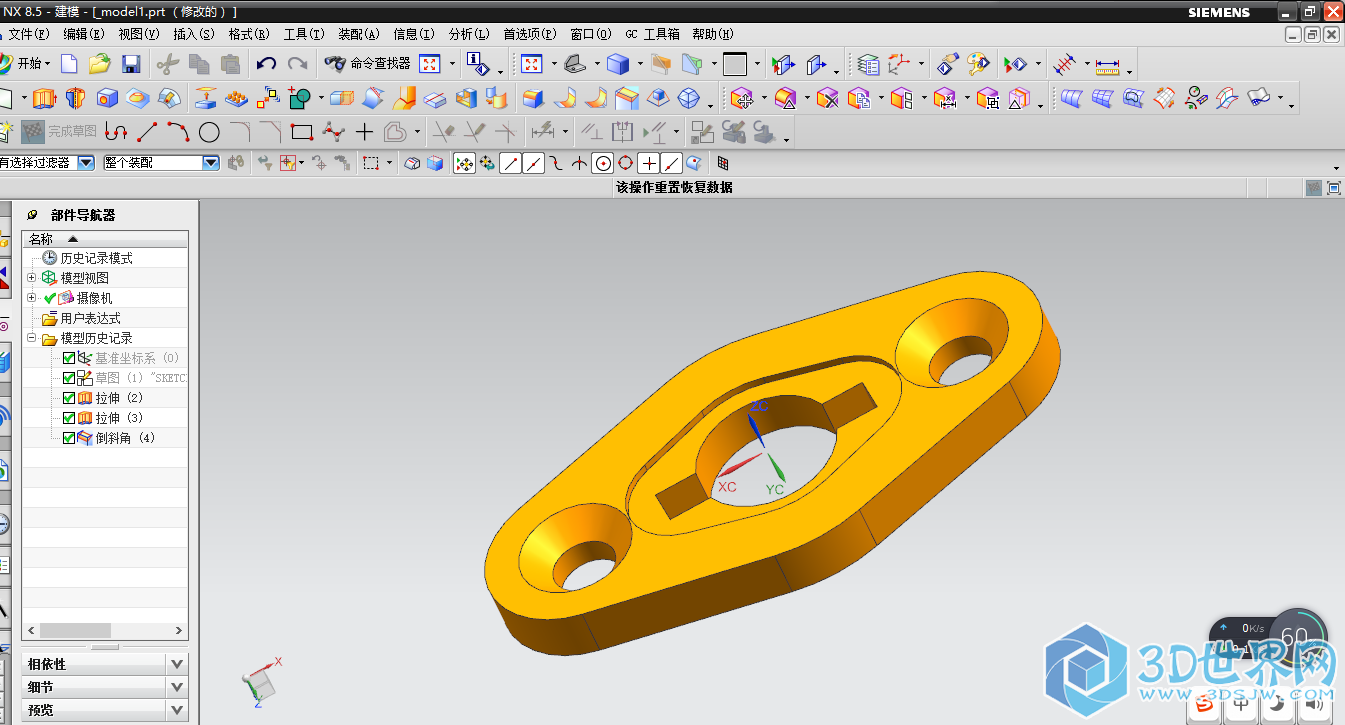Click the Open folder icon
The image size is (1345, 725).
[x=99, y=64]
